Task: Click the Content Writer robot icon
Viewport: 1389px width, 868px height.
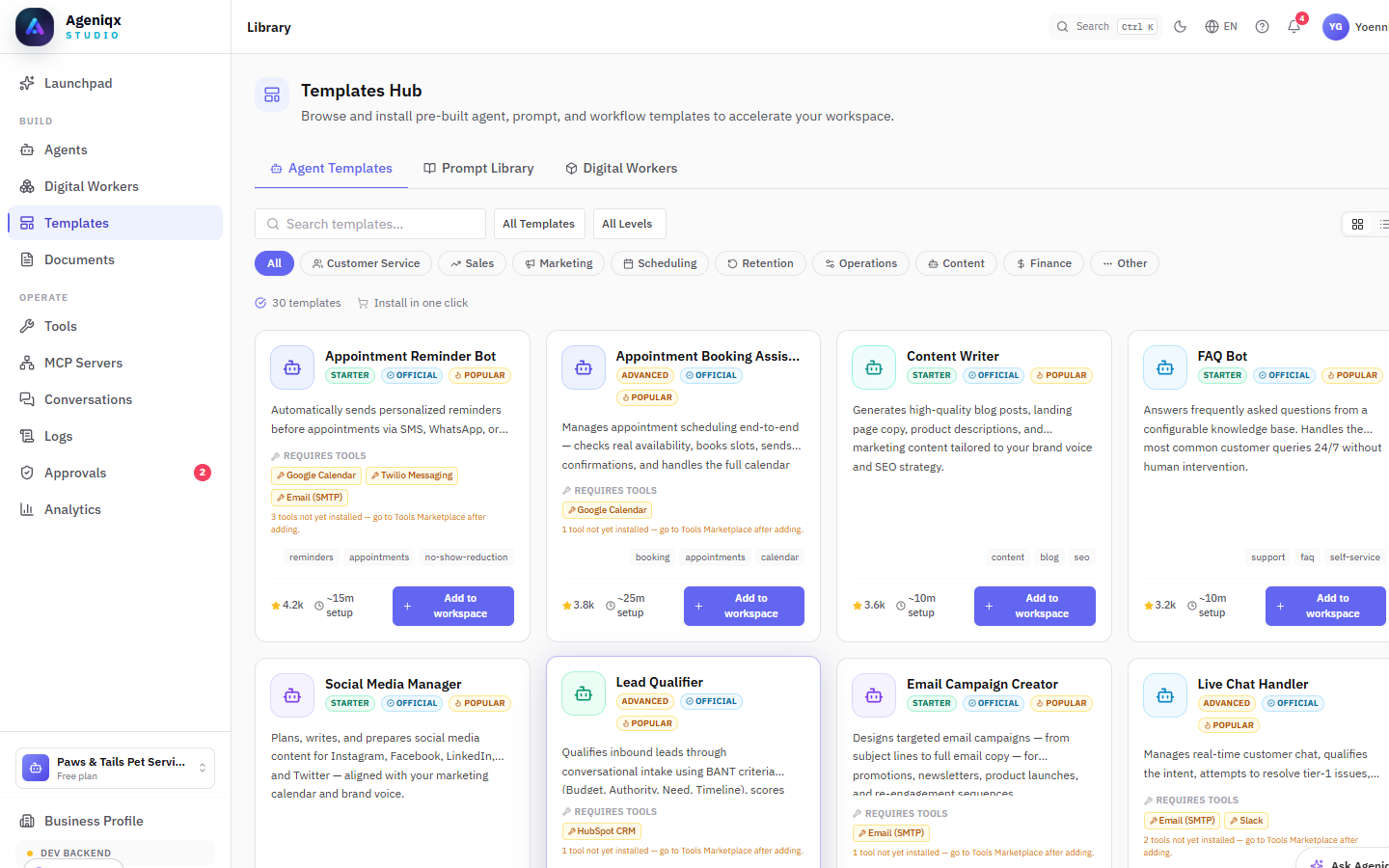Action: pyautogui.click(x=874, y=367)
